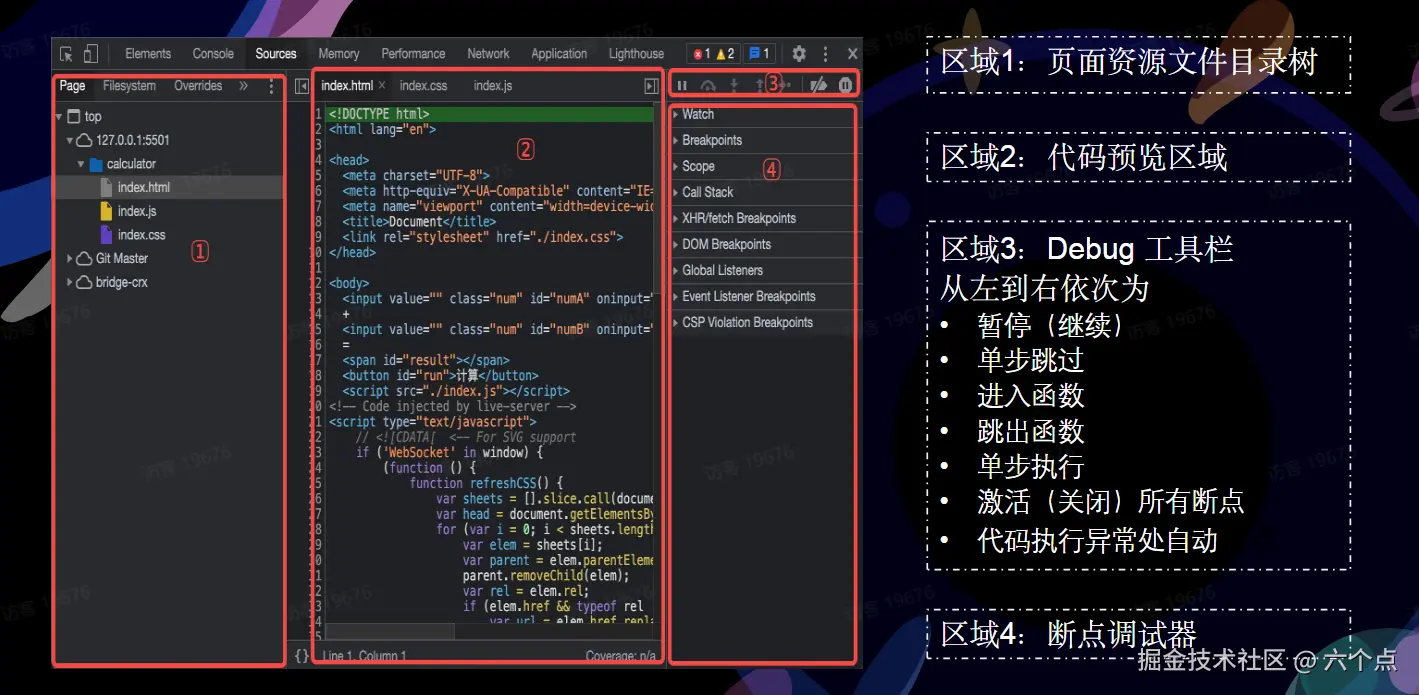Click the blue calculator folder icon
1419x695 pixels.
96,165
